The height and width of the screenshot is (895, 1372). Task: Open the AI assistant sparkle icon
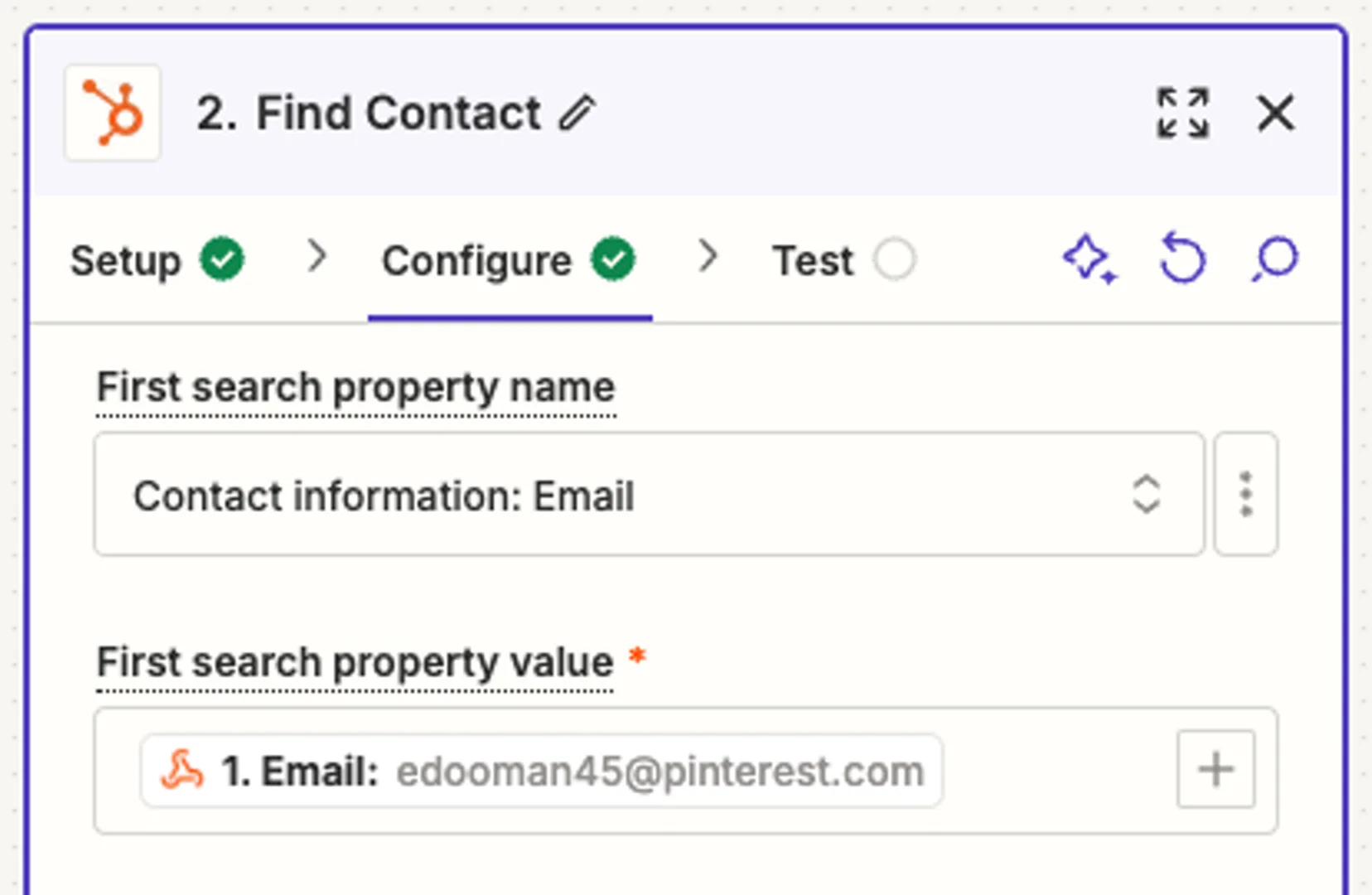[1089, 259]
